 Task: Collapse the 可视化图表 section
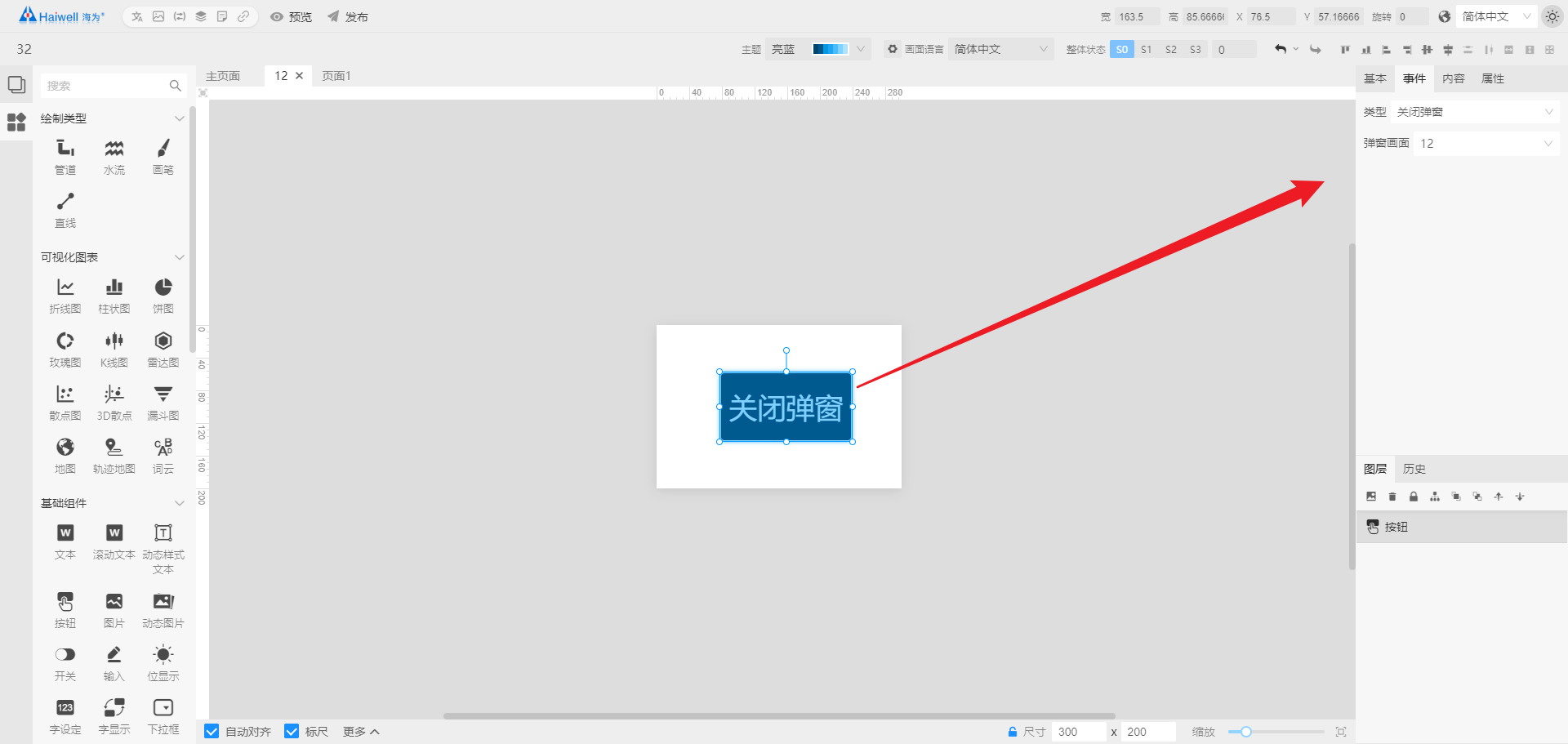pos(180,257)
